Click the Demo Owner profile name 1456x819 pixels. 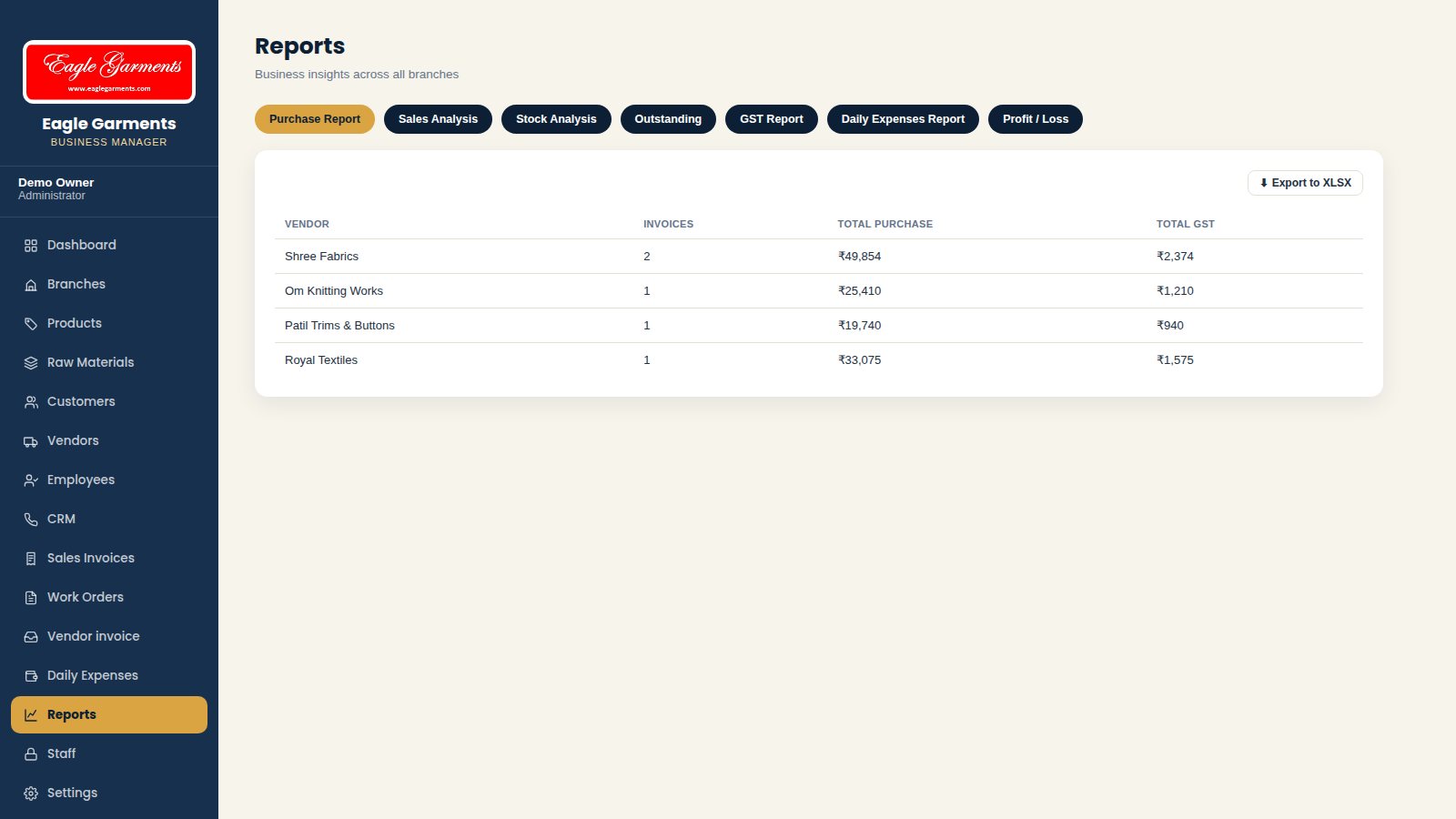pyautogui.click(x=56, y=183)
